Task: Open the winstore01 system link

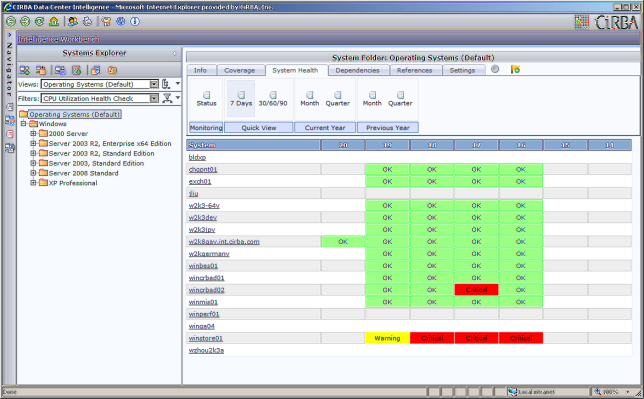Action: point(205,339)
